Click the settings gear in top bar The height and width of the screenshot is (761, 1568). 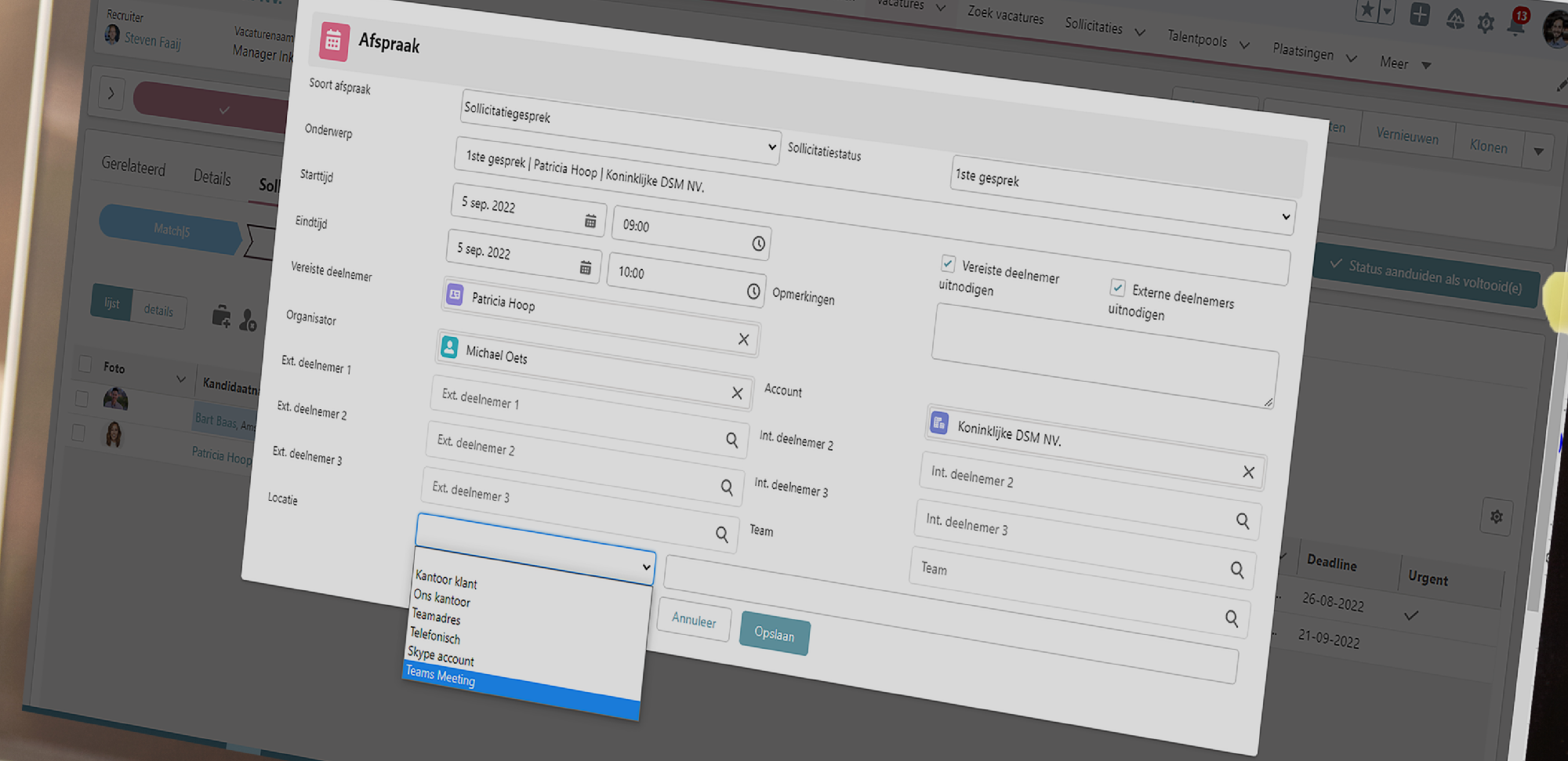1485,24
